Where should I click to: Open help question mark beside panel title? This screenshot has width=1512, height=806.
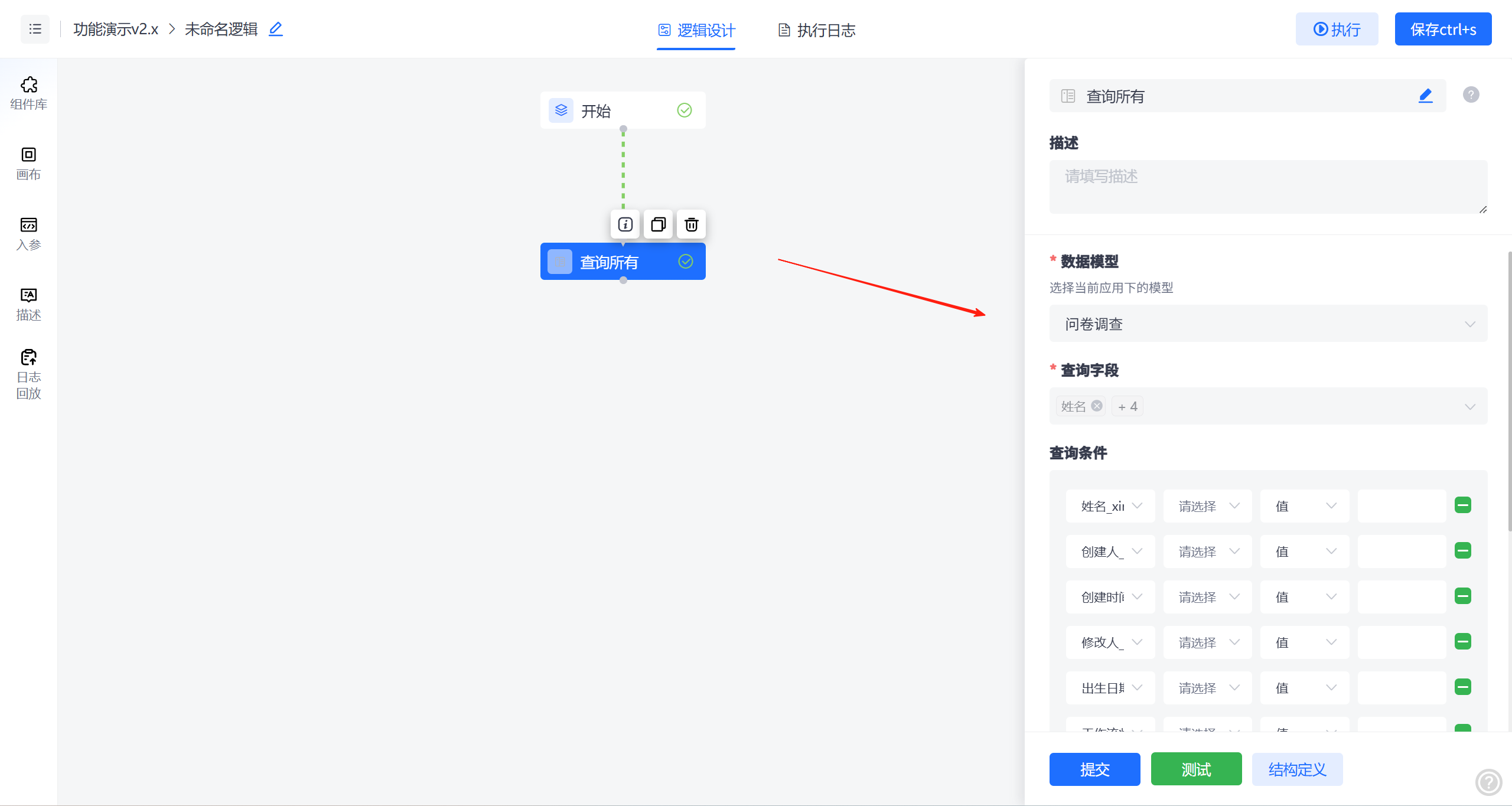[x=1471, y=94]
